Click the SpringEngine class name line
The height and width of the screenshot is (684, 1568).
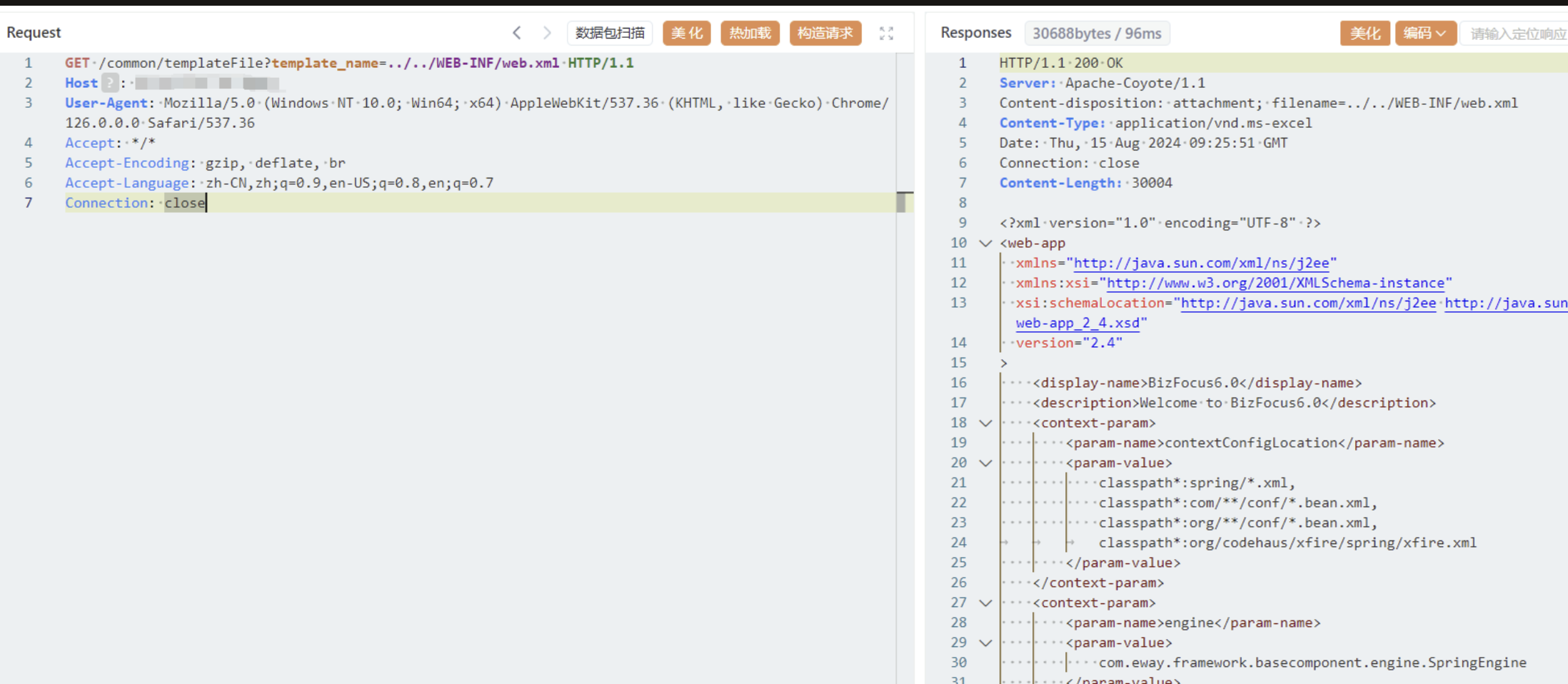1312,663
